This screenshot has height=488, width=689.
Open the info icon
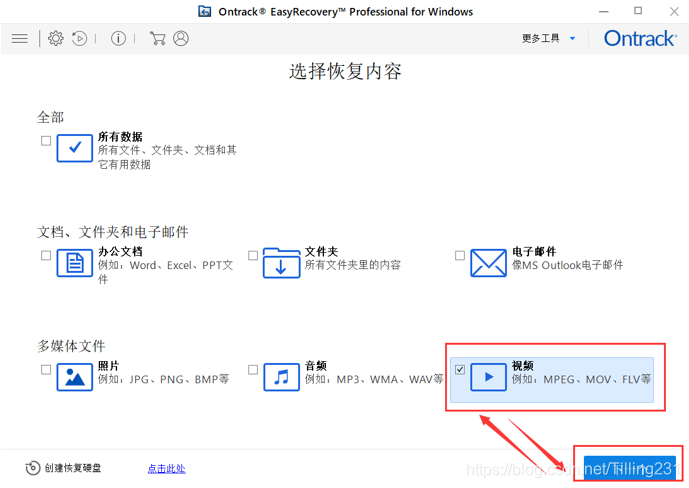click(118, 39)
